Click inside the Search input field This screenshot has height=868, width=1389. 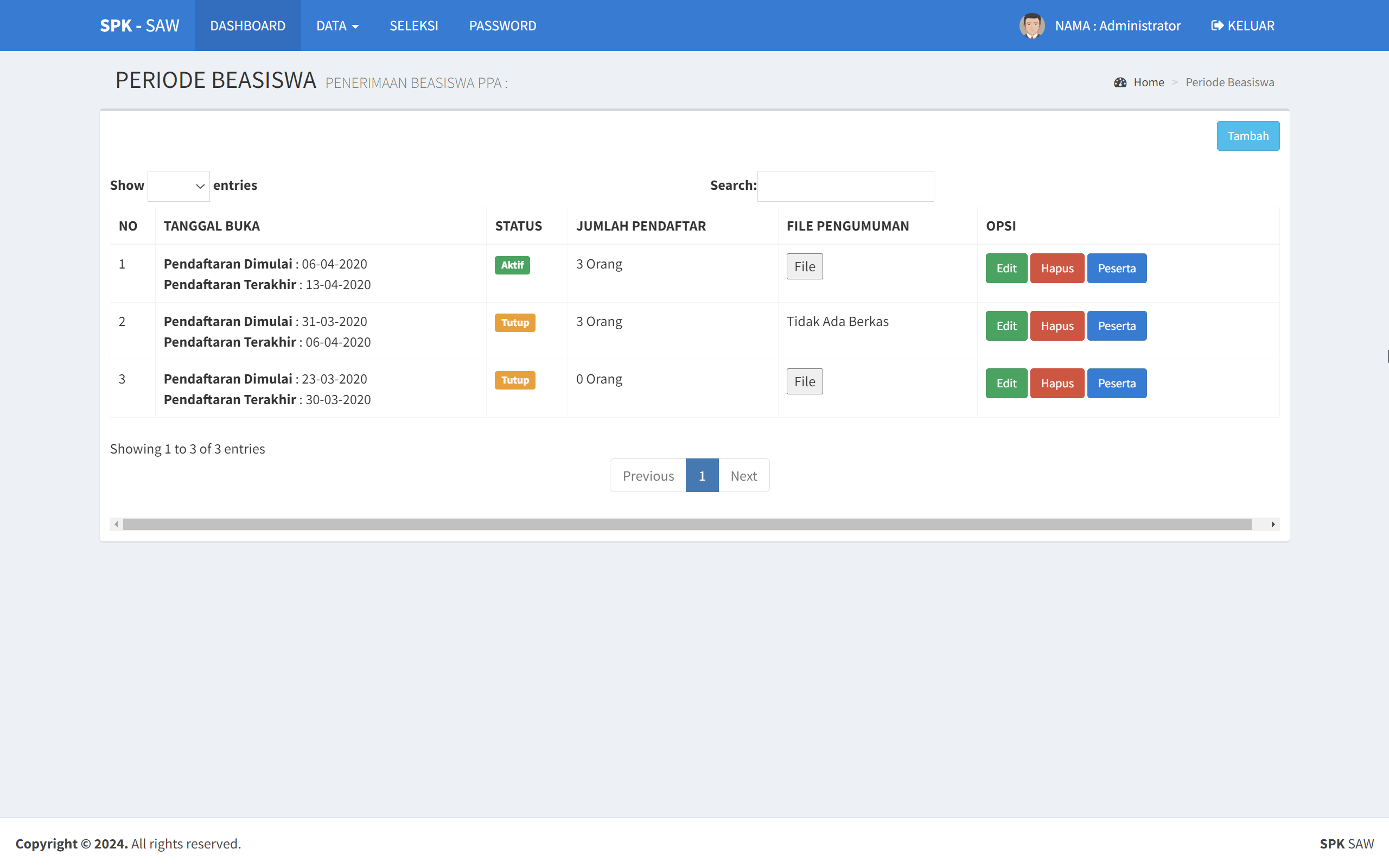[x=845, y=186]
